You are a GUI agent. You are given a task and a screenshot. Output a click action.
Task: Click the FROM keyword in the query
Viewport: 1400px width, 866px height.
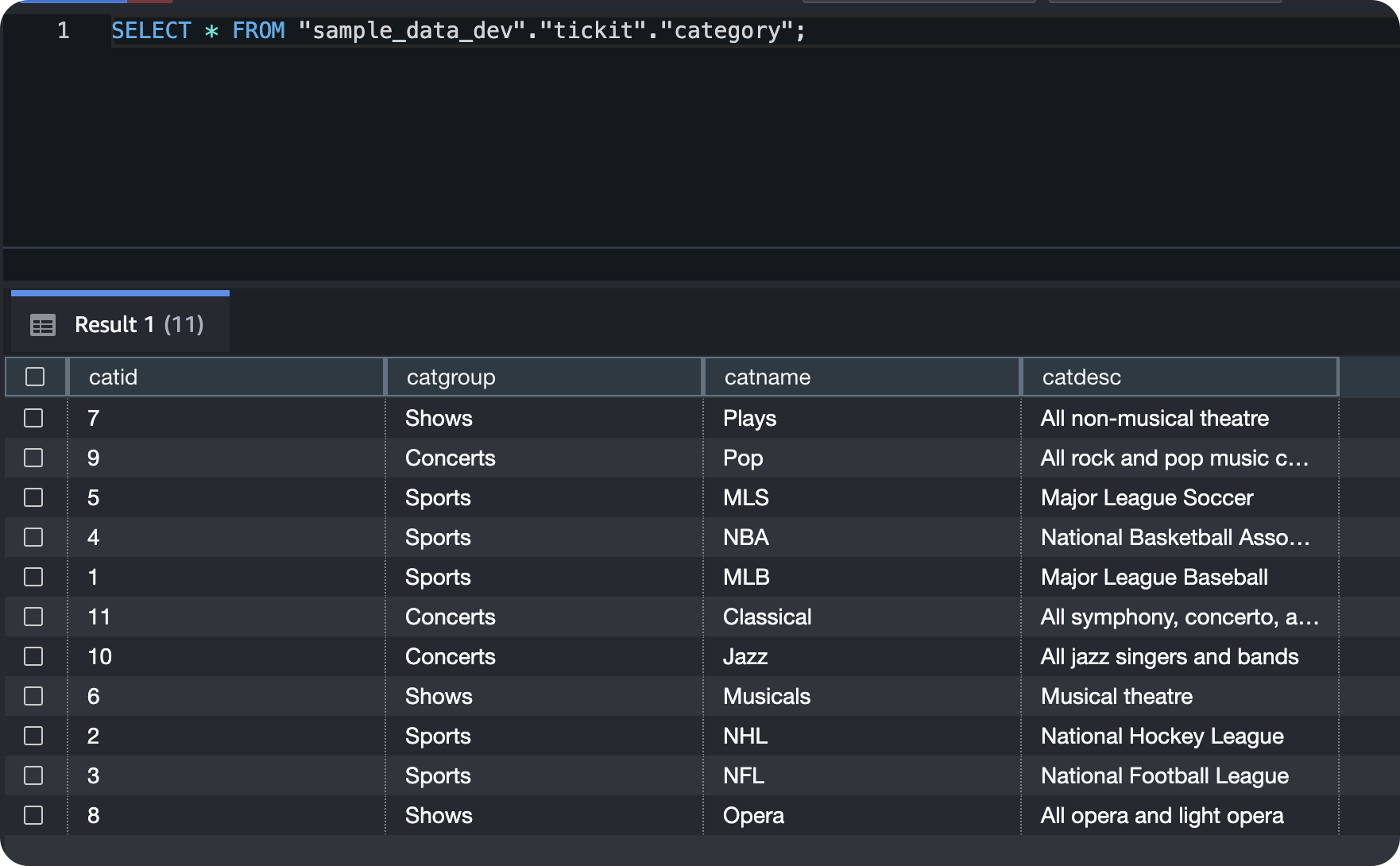[x=258, y=31]
